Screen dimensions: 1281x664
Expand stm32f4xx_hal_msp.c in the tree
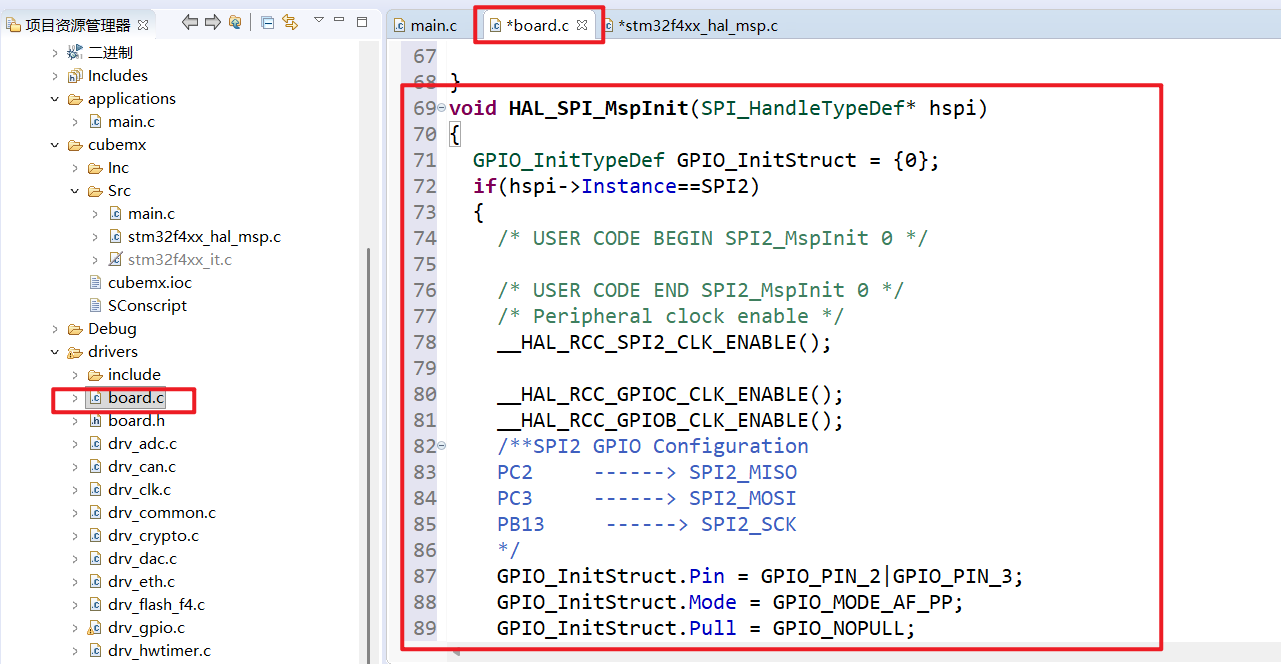point(95,237)
